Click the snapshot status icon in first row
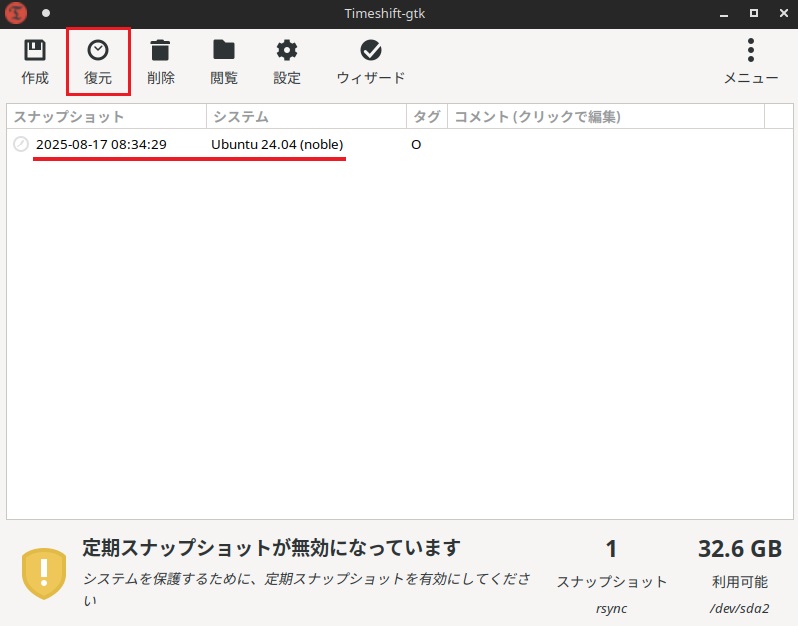 pyautogui.click(x=21, y=145)
